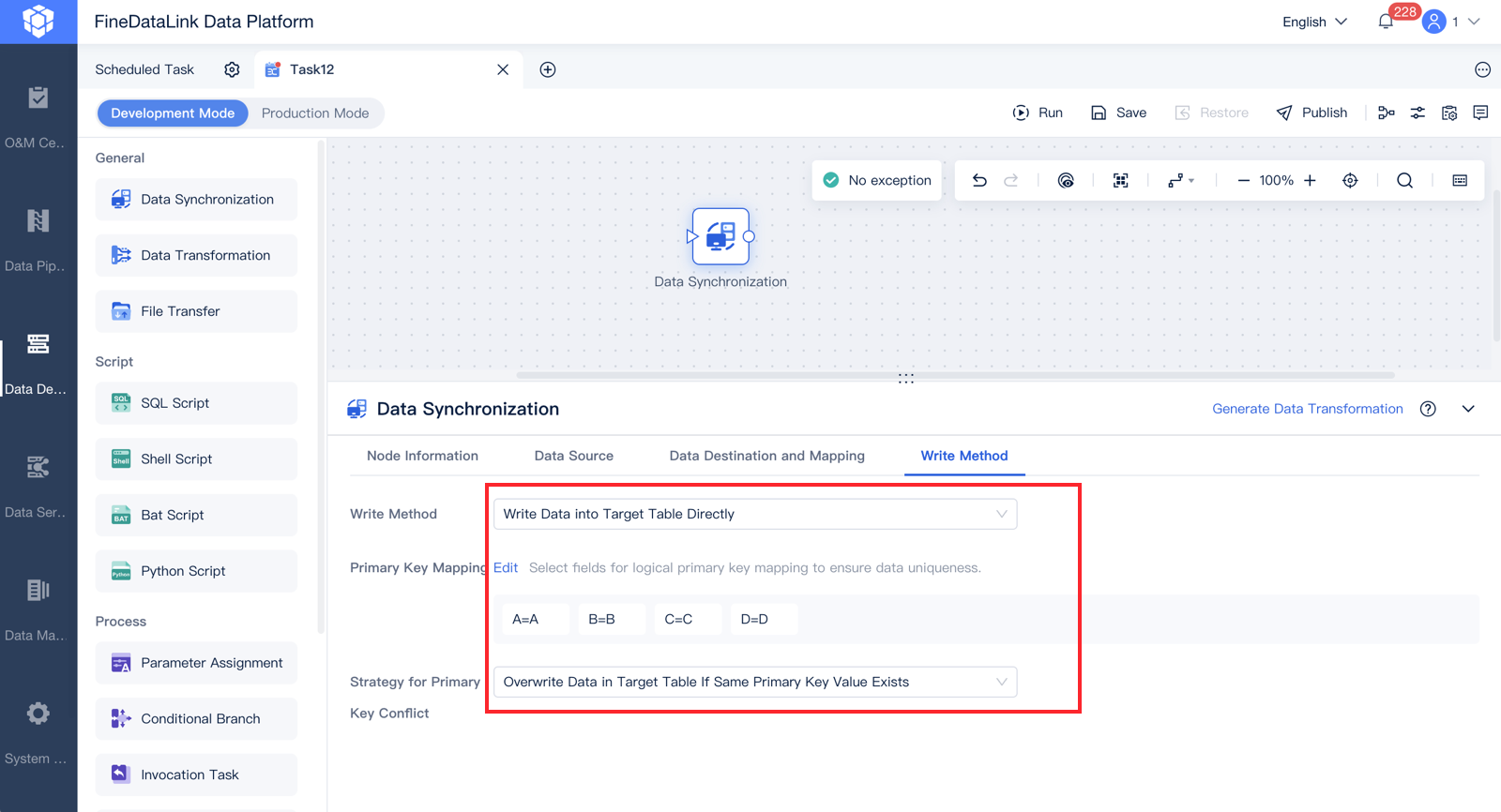Open the connector line style dropdown
This screenshot has width=1501, height=812.
click(1181, 180)
